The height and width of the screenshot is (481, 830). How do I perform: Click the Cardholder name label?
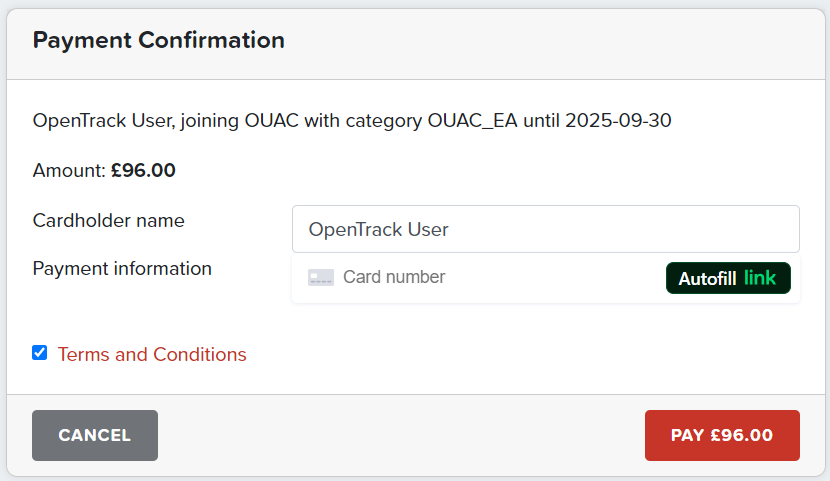pos(109,221)
